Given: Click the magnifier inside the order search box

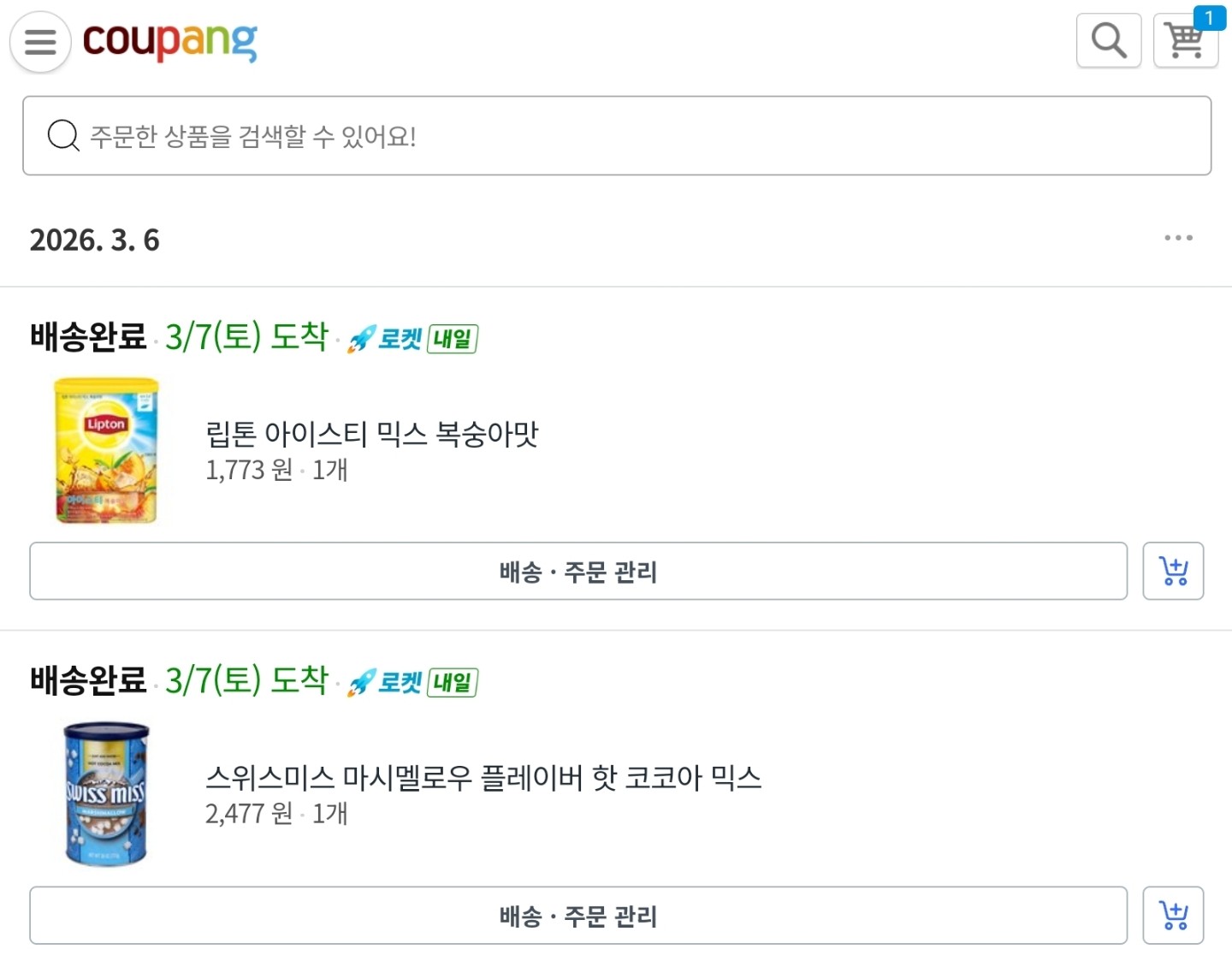Looking at the screenshot, I should pyautogui.click(x=63, y=136).
